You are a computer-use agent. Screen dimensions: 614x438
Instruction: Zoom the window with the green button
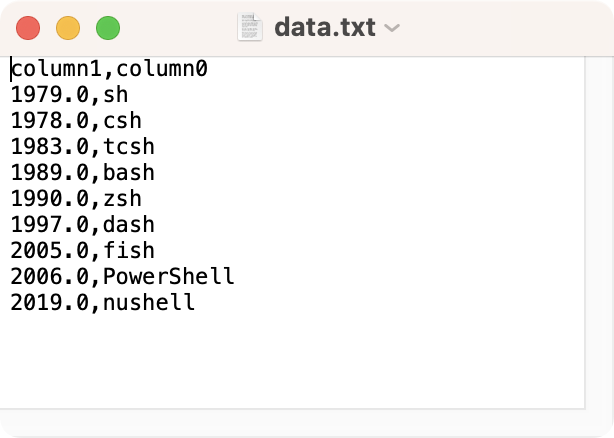click(107, 28)
